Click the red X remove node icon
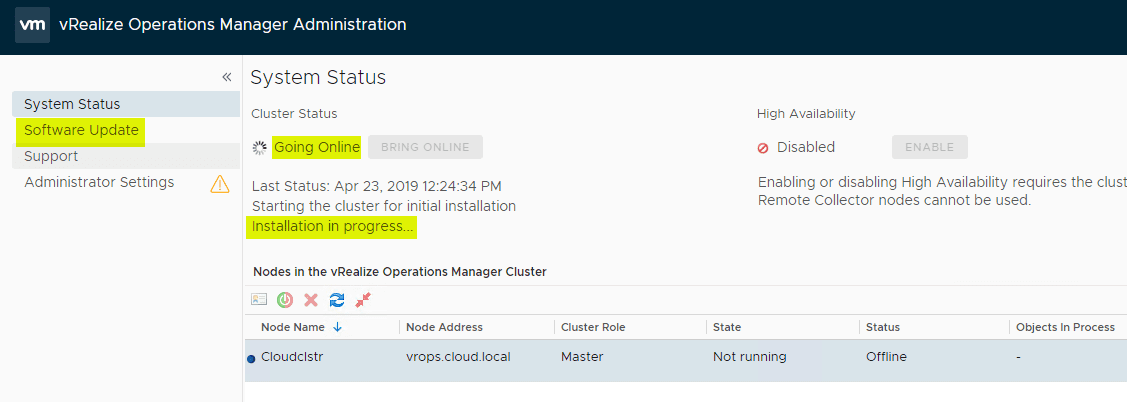 [x=311, y=299]
